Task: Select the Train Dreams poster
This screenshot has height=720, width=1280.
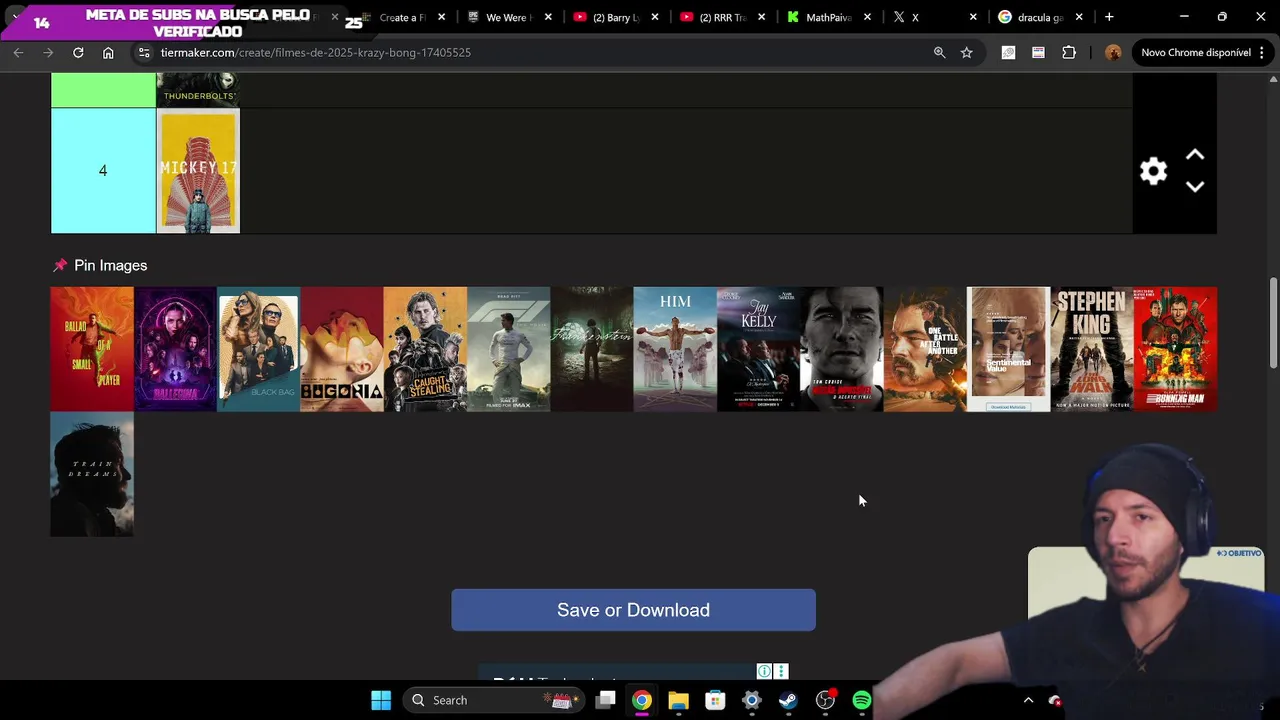Action: point(92,475)
